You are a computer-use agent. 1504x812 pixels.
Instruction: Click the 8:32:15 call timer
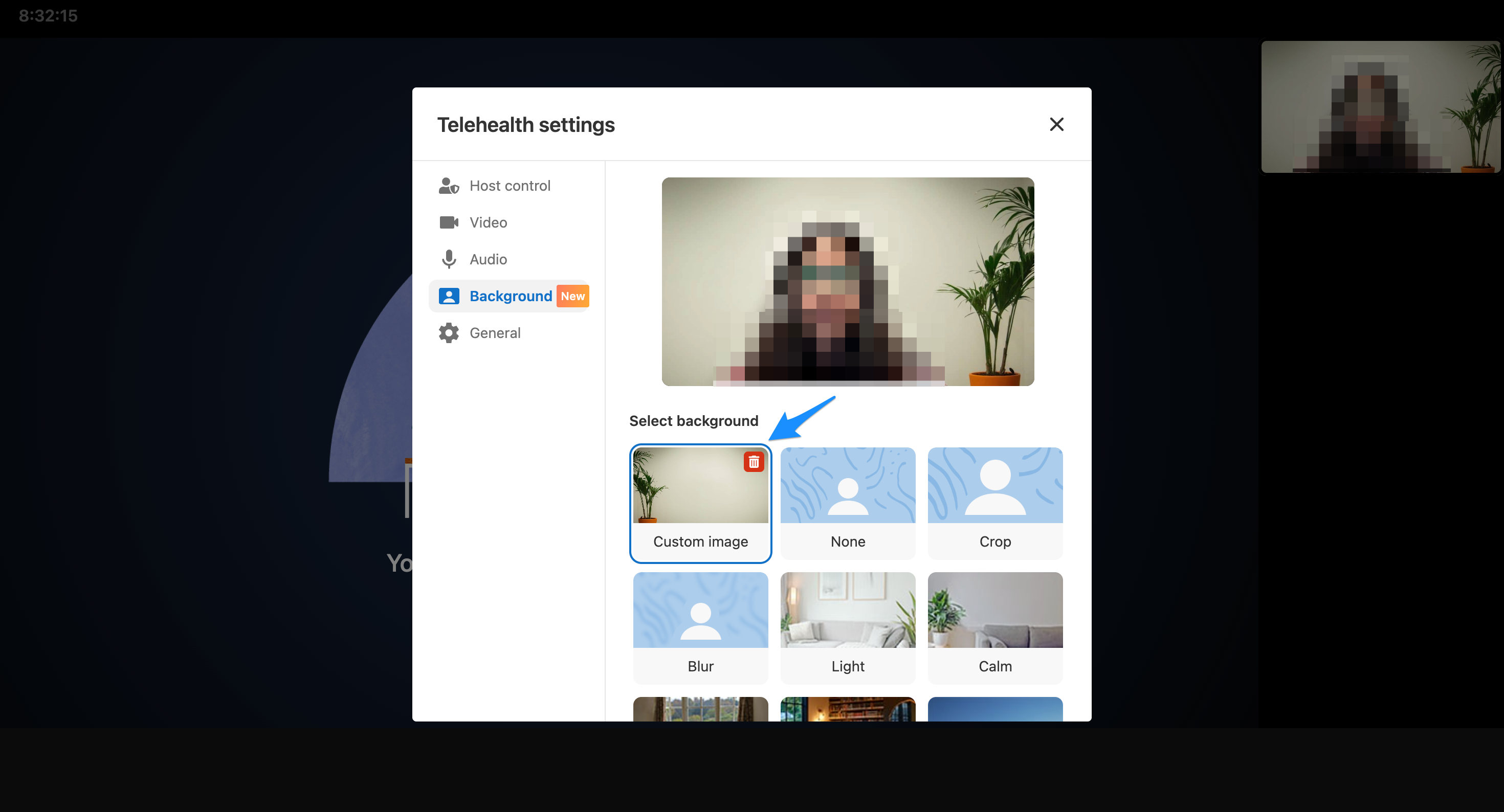coord(48,16)
